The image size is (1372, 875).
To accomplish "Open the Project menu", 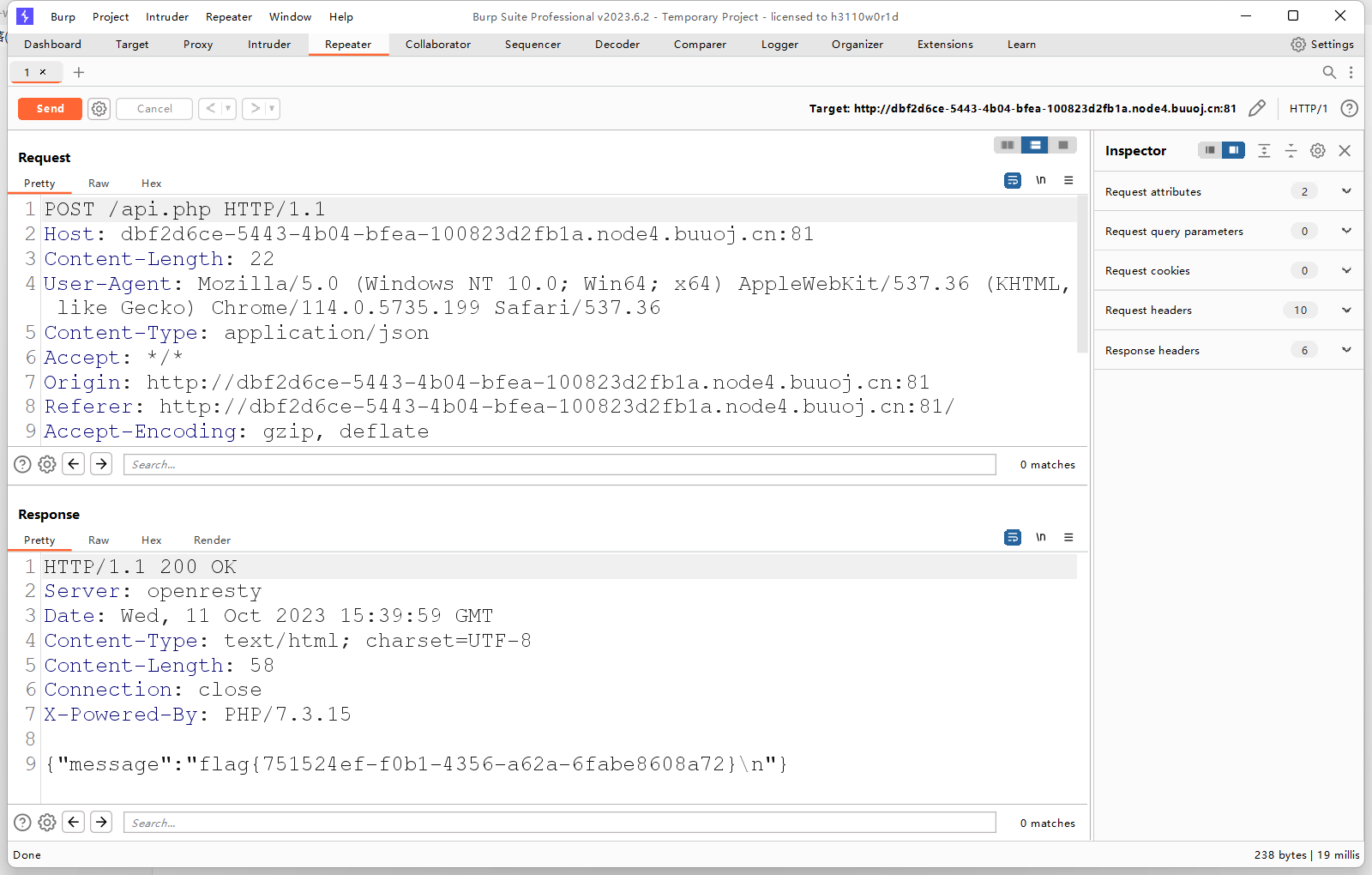I will pyautogui.click(x=111, y=17).
